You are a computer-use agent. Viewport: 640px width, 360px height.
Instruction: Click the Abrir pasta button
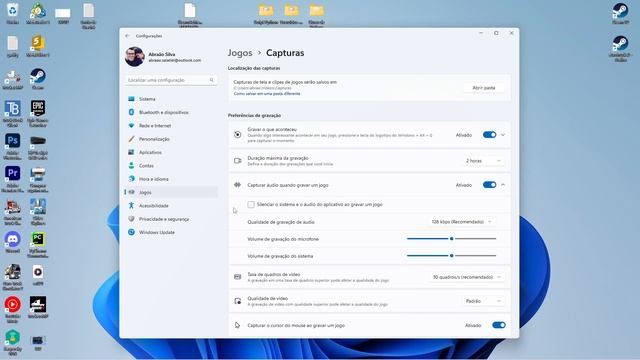point(484,88)
